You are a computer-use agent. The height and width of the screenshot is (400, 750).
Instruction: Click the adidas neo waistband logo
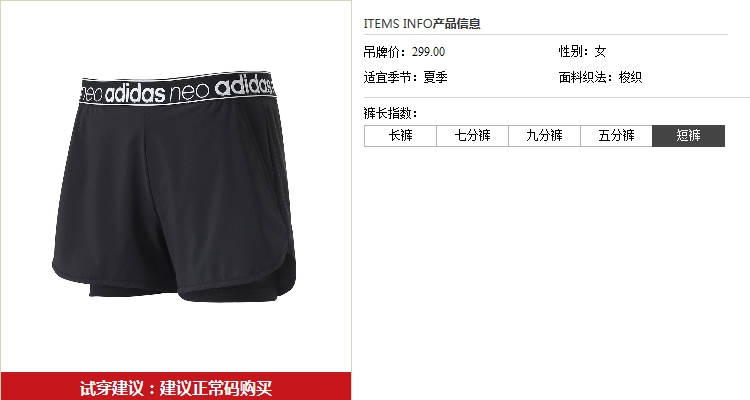pyautogui.click(x=177, y=89)
